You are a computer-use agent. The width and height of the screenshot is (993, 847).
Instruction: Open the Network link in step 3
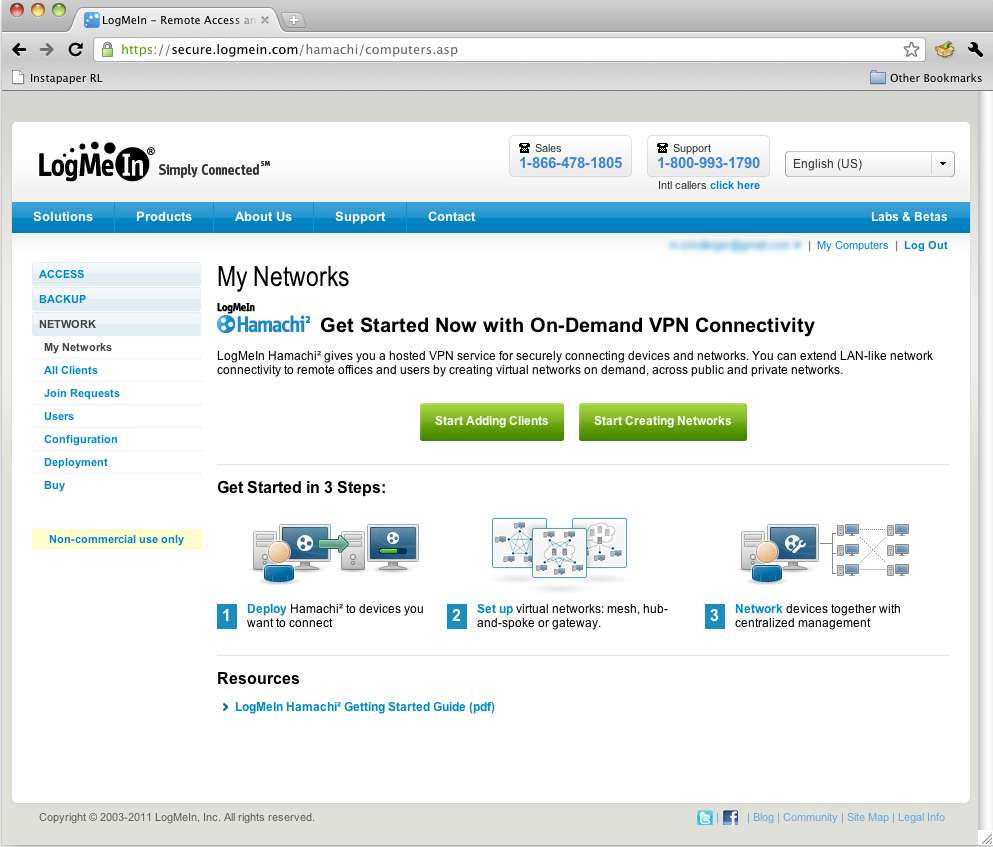[x=759, y=609]
